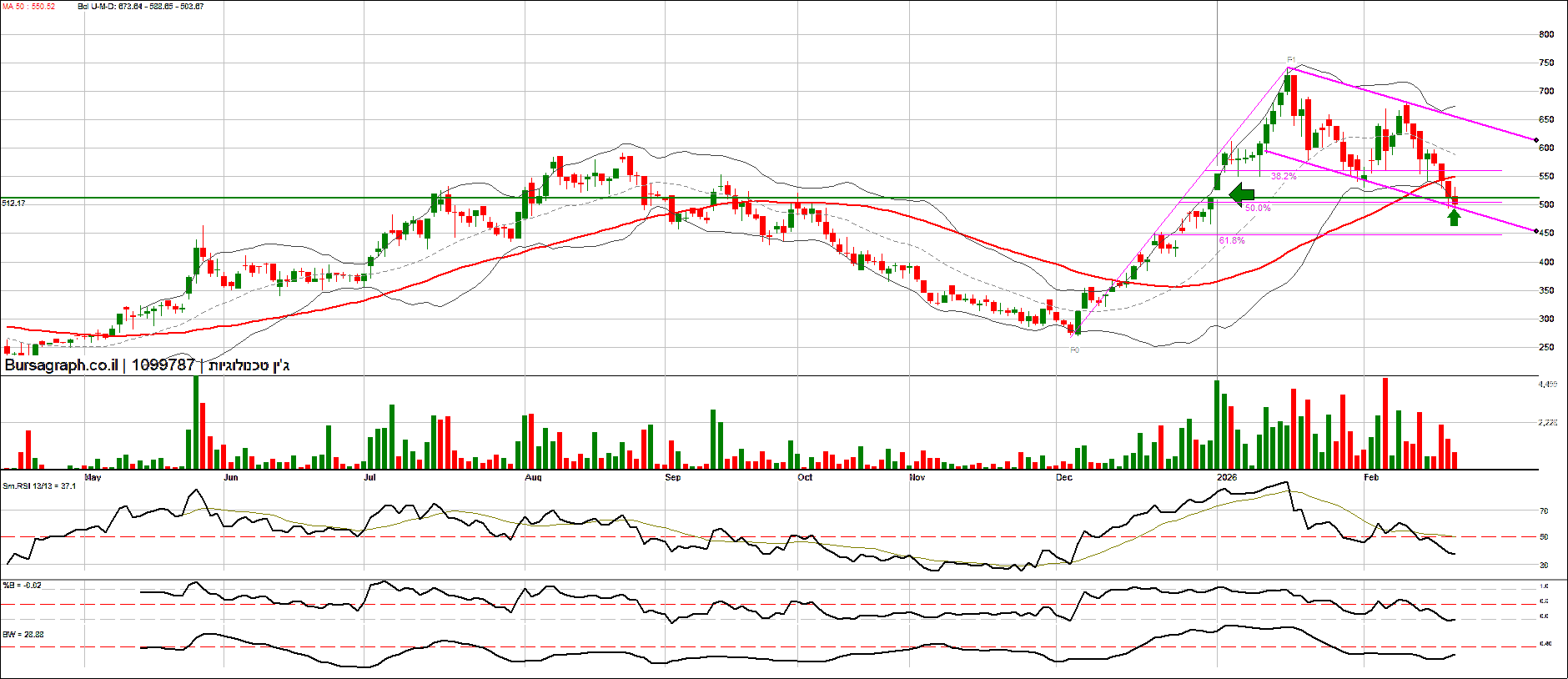The width and height of the screenshot is (1568, 679).
Task: Click the 2026 year marker on timeline
Action: [x=1226, y=477]
